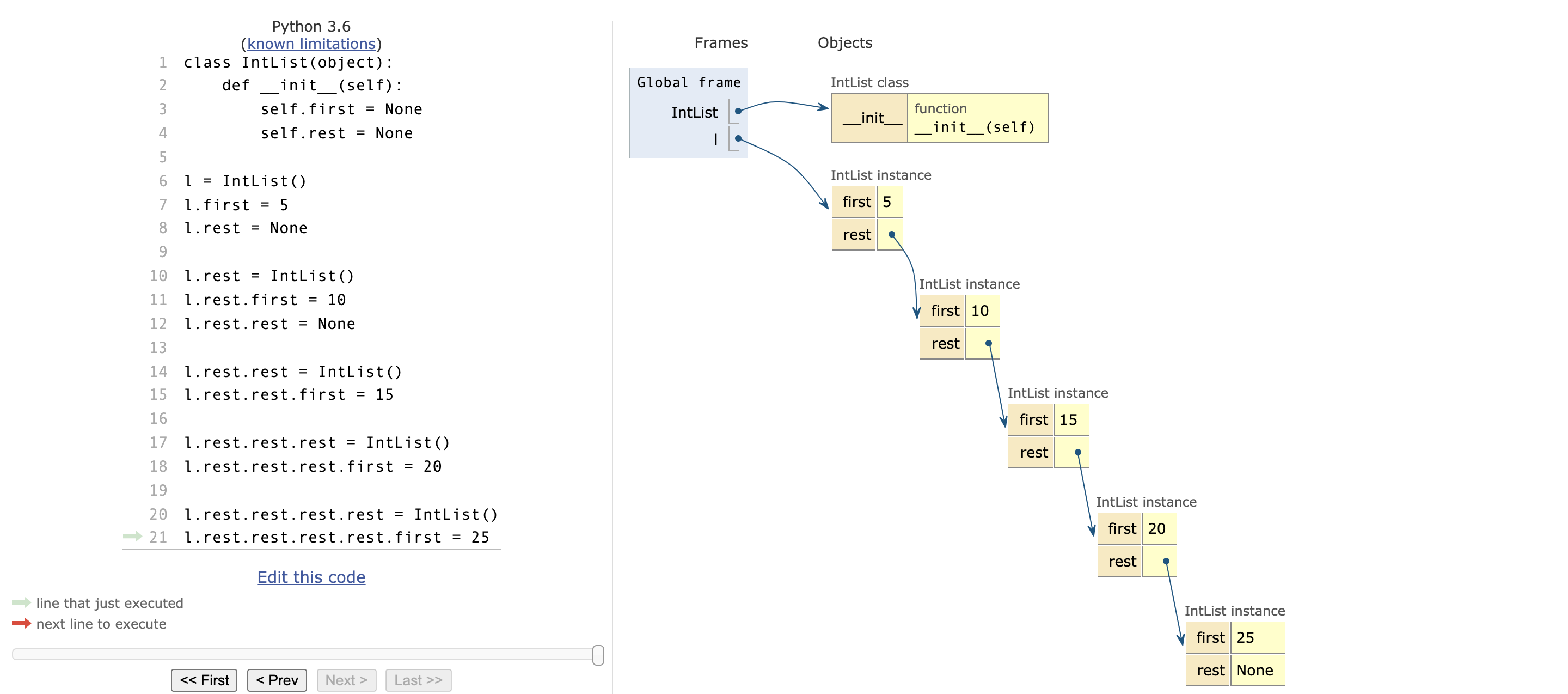Click the 'Objects' column header
The image size is (1568, 694).
coord(845,42)
